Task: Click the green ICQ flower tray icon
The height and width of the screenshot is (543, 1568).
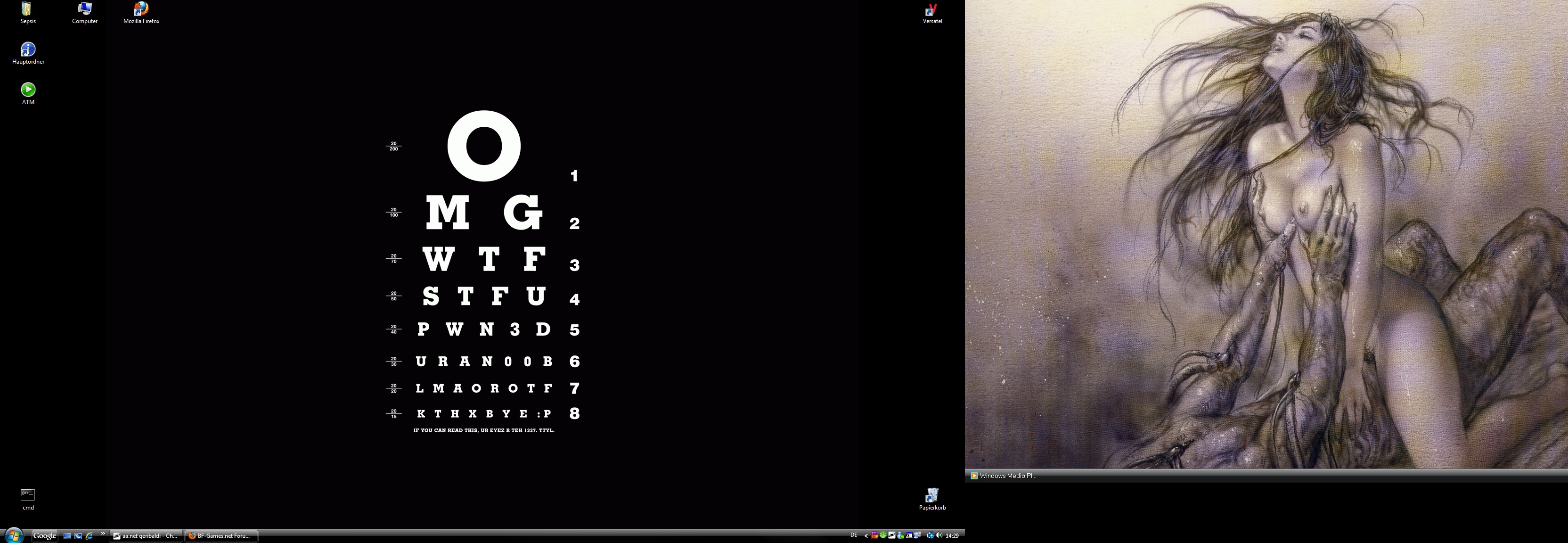Action: [884, 535]
